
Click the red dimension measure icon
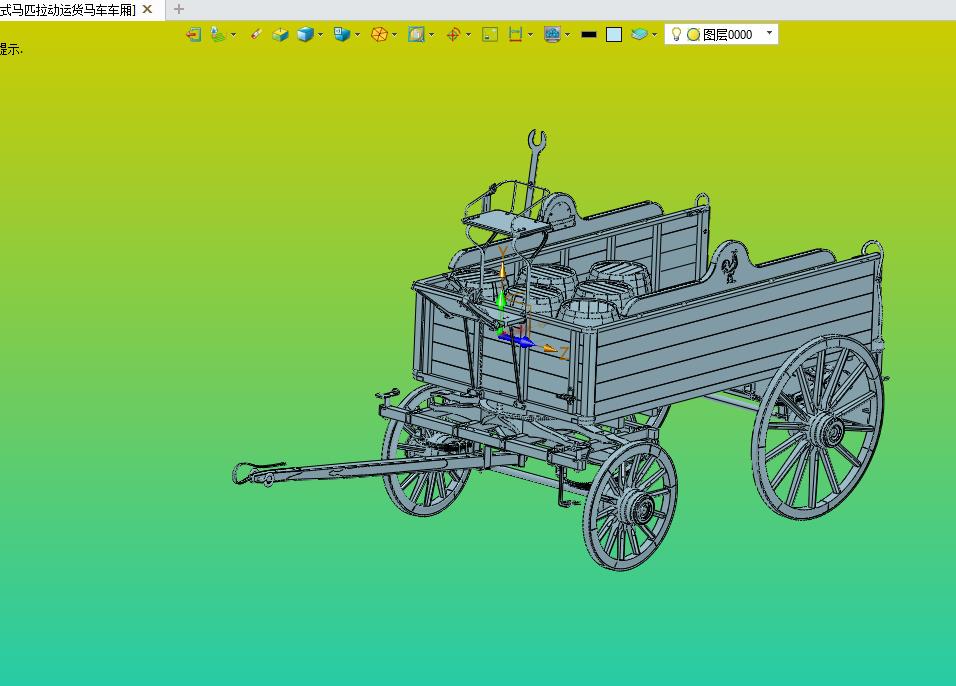point(515,35)
